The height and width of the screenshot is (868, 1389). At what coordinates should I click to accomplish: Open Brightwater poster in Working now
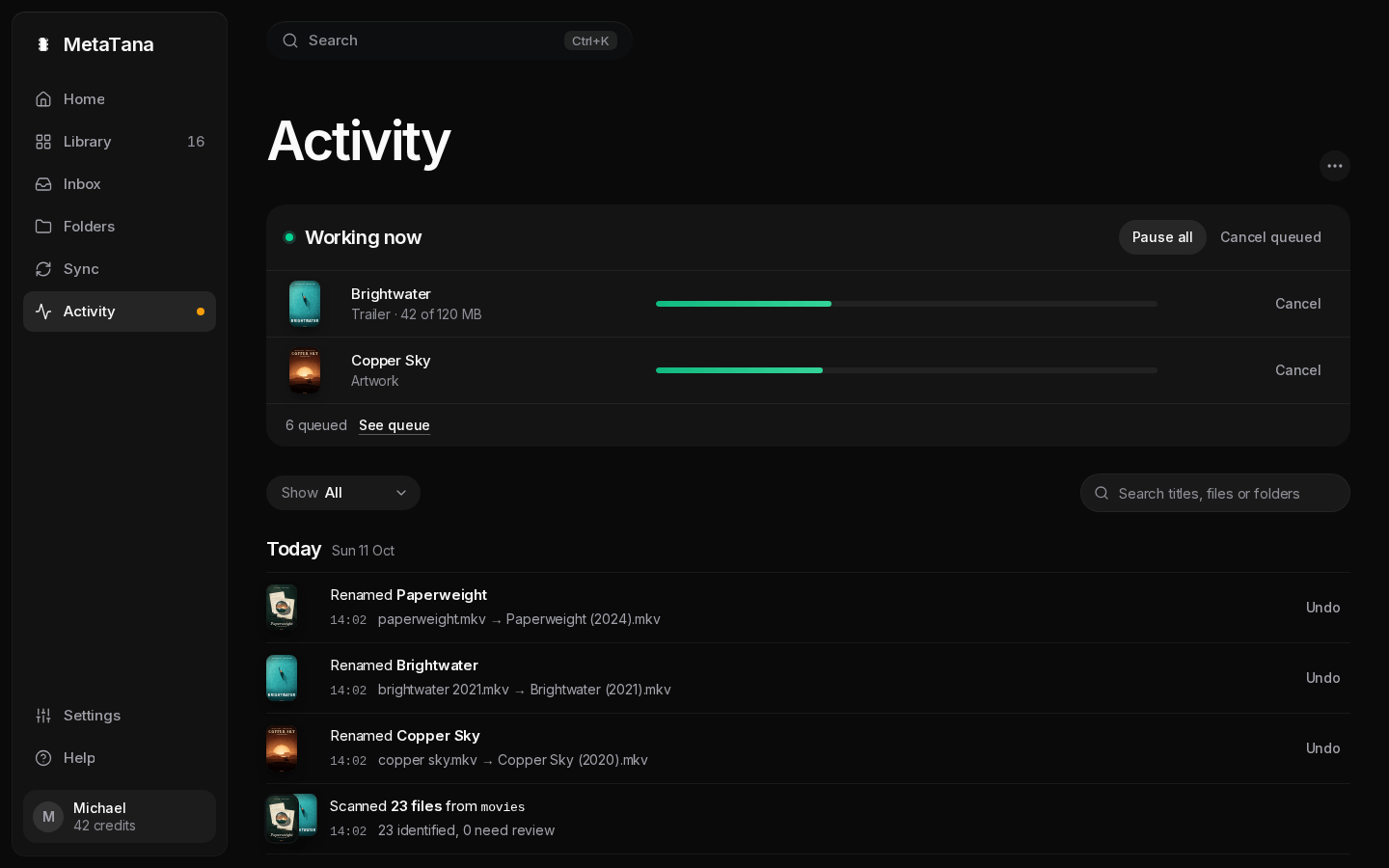[x=305, y=304]
